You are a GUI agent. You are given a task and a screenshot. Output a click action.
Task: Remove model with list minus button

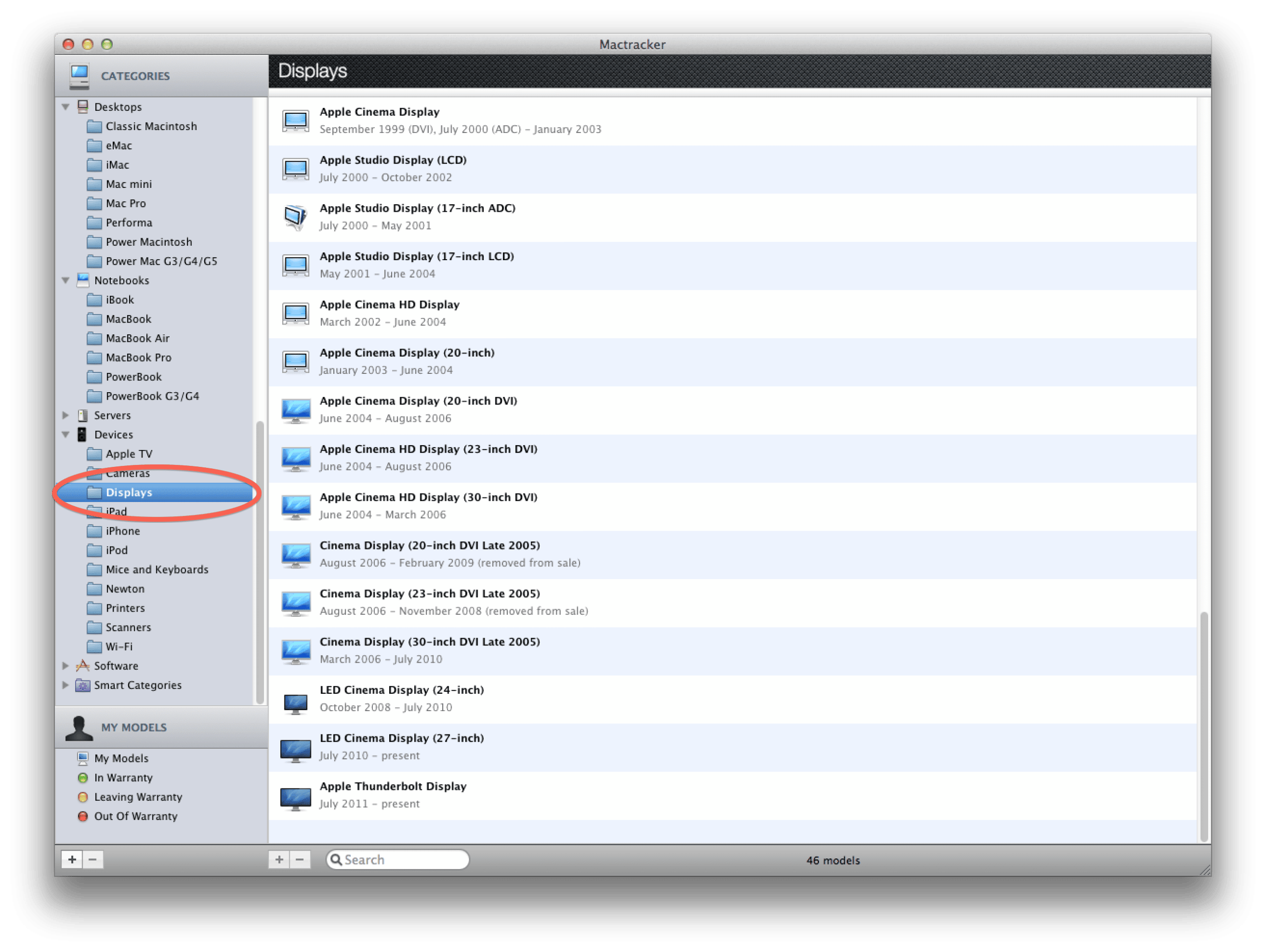(300, 859)
